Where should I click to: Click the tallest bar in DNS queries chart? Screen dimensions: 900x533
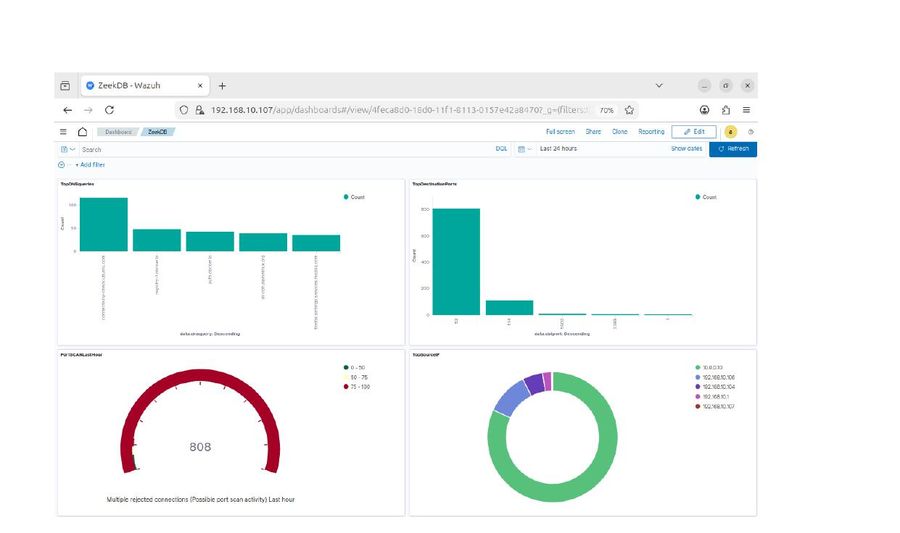[103, 224]
